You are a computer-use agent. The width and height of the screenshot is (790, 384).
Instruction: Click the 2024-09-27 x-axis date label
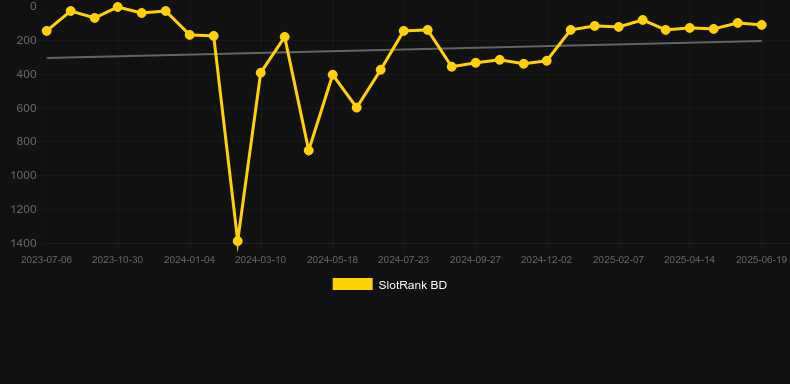[x=476, y=260]
